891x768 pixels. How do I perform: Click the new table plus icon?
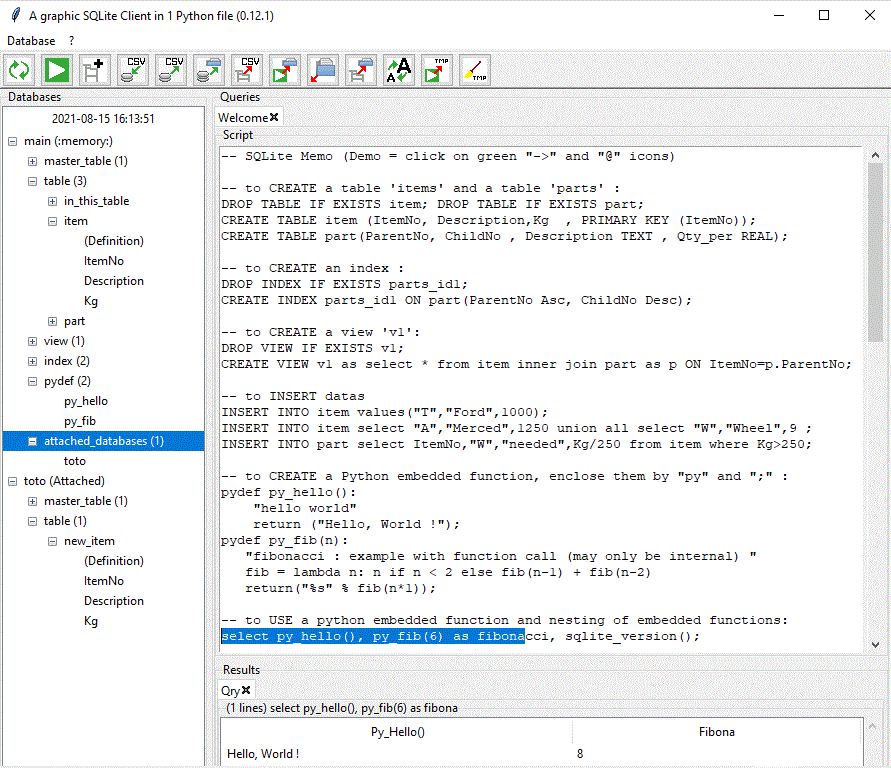(95, 70)
